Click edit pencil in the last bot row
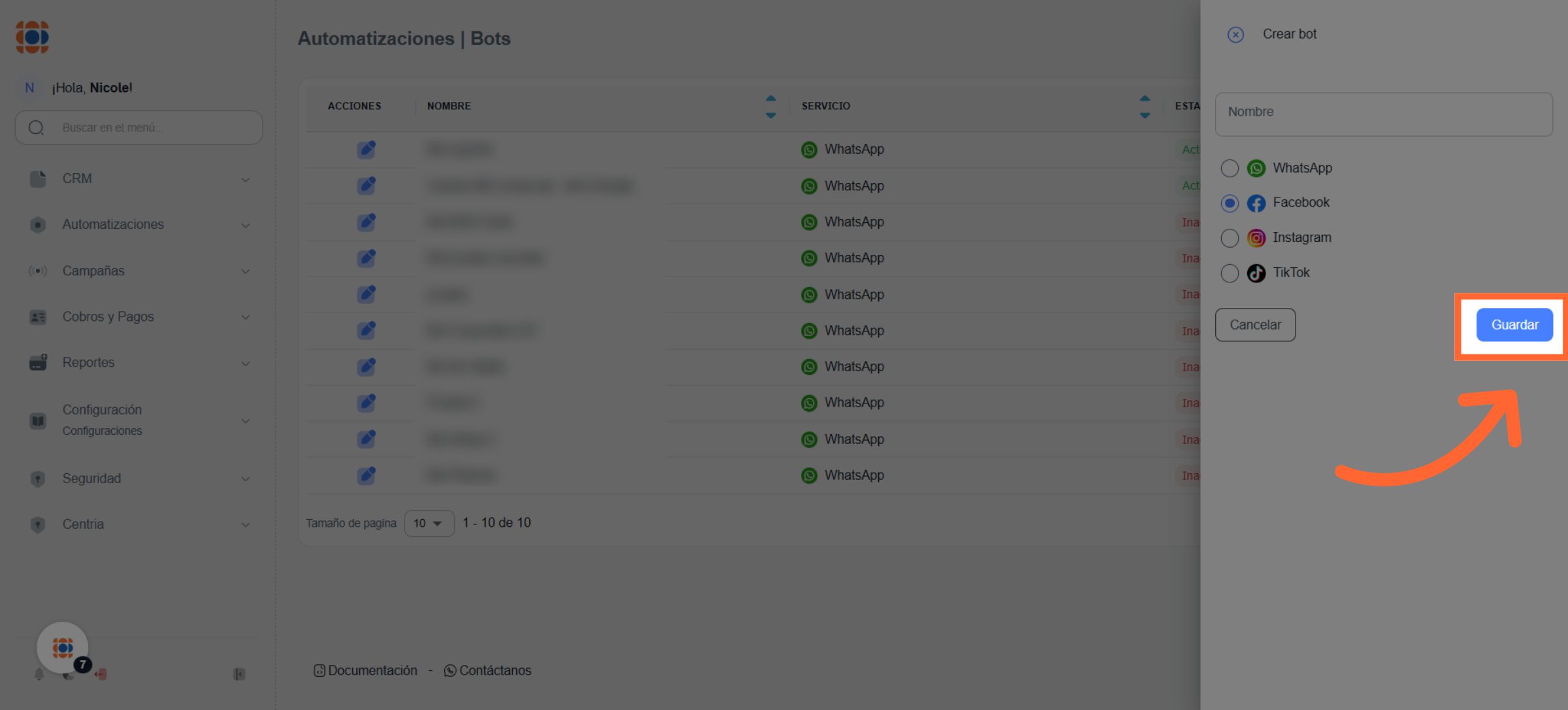 pos(367,475)
